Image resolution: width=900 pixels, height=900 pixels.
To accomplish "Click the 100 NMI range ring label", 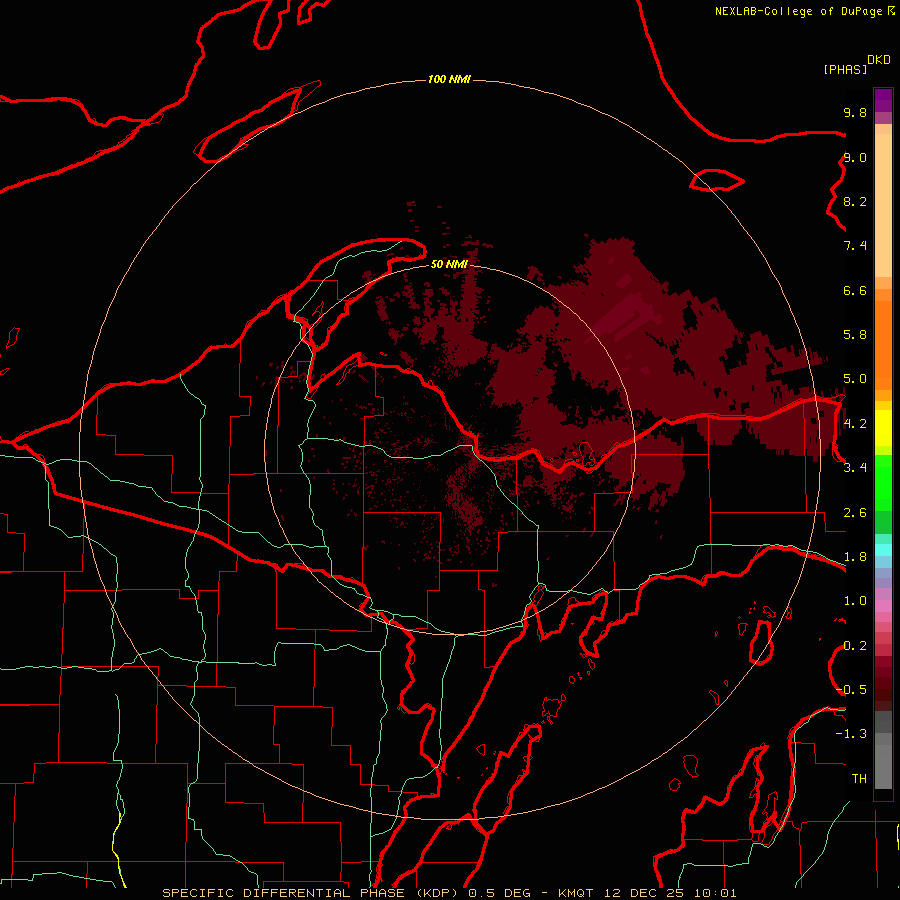I will tap(449, 79).
